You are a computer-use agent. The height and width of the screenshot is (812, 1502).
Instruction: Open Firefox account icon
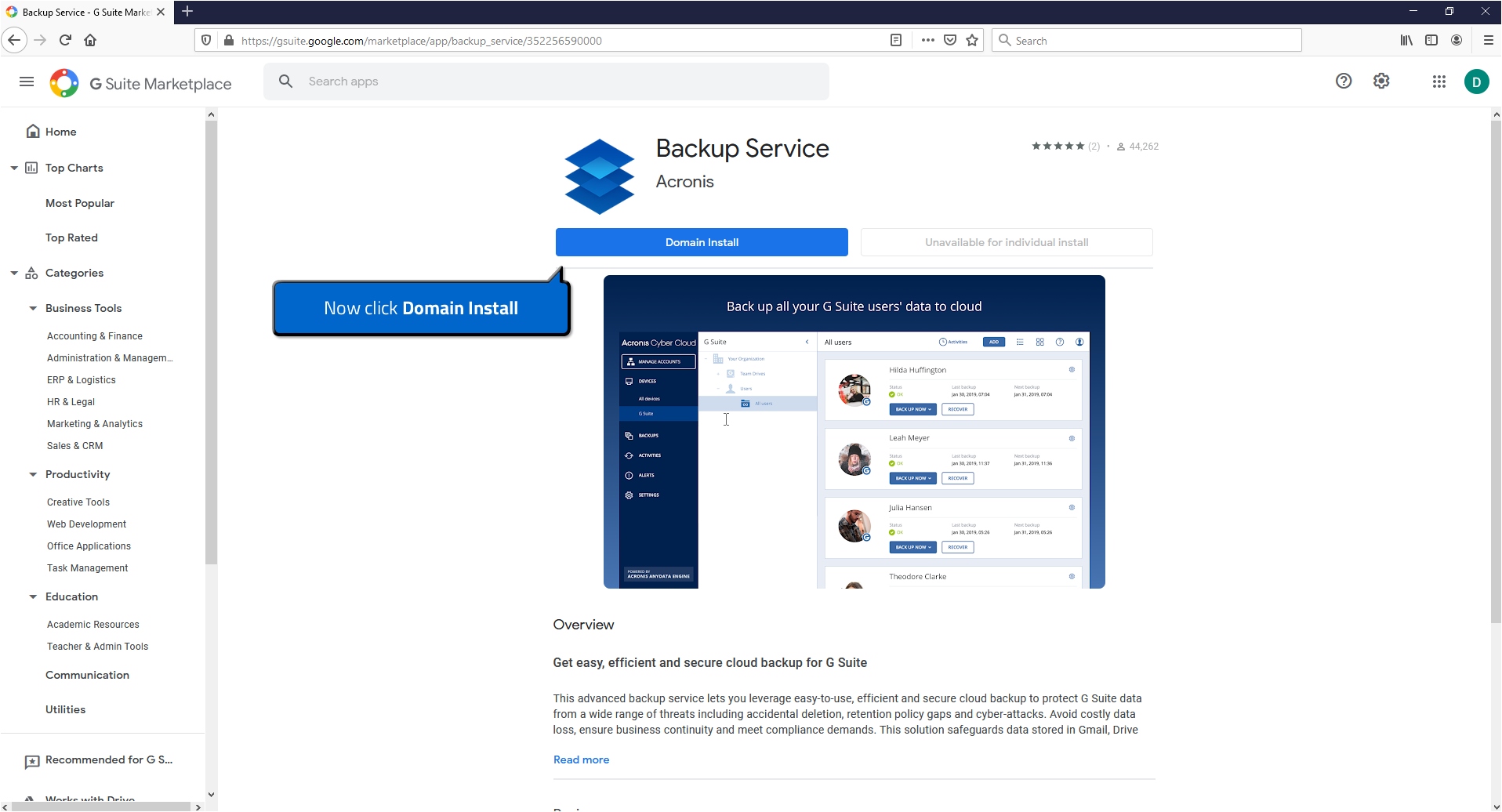coord(1457,40)
